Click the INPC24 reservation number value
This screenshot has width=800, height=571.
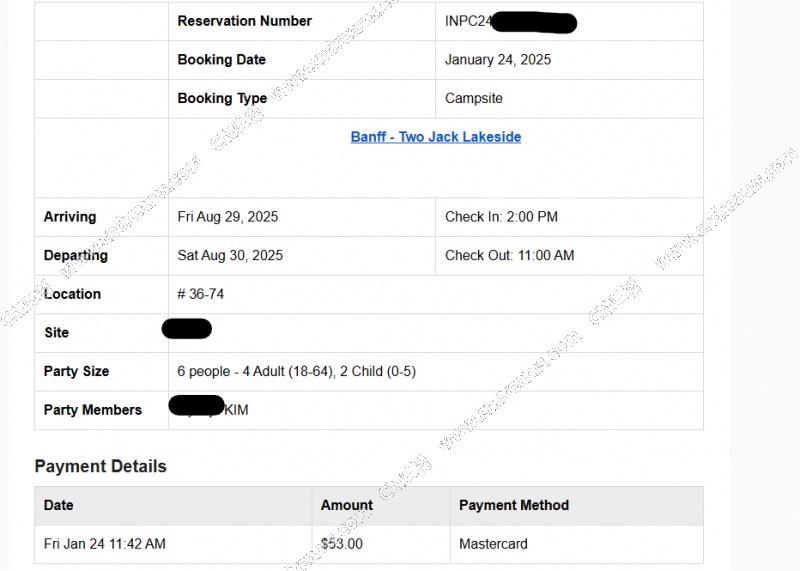pos(468,21)
